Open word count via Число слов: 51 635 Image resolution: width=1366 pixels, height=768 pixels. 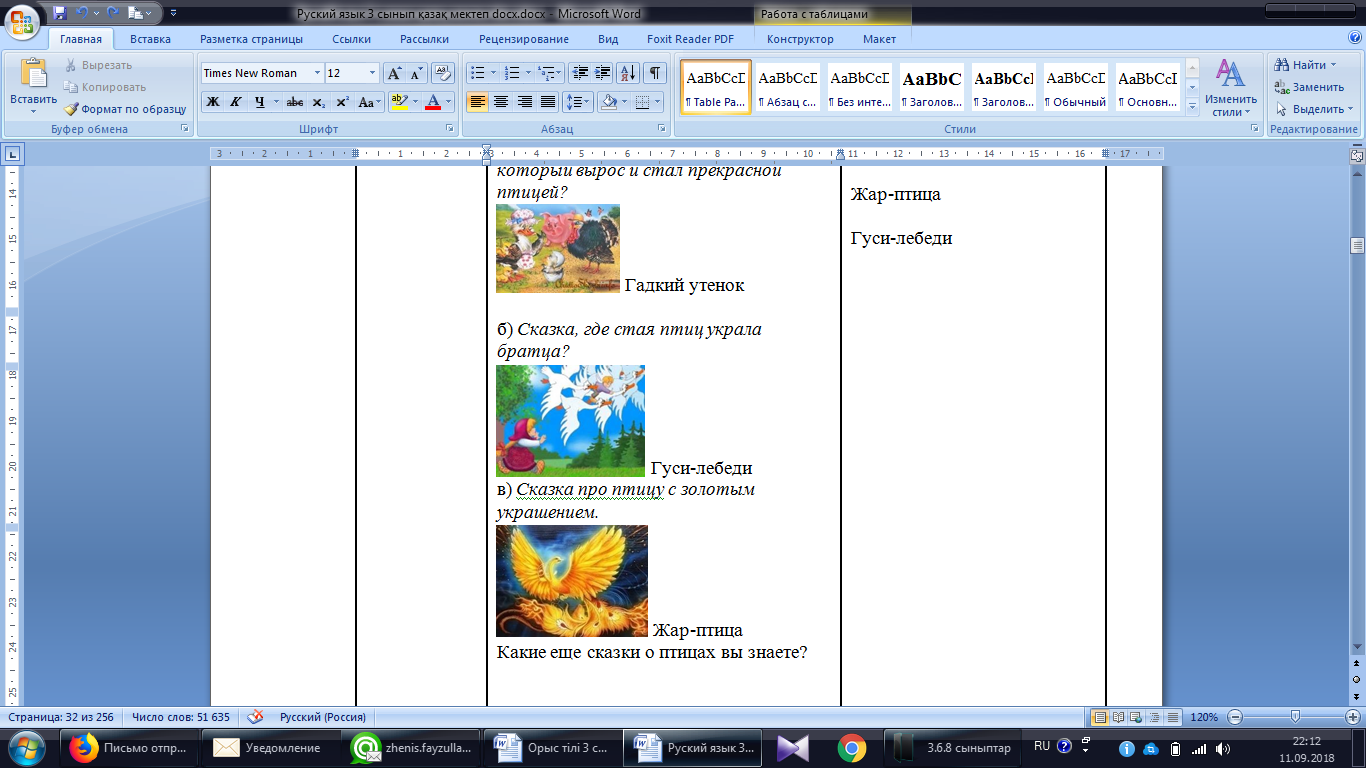click(181, 717)
